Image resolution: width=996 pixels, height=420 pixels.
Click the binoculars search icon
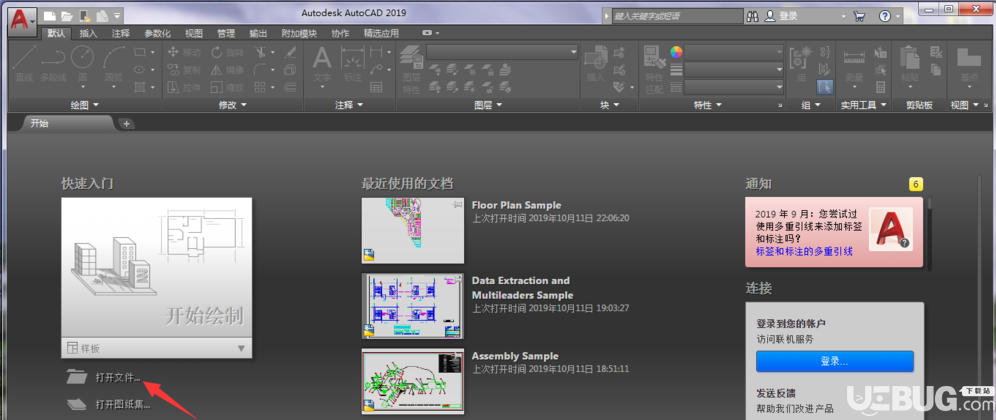(753, 16)
